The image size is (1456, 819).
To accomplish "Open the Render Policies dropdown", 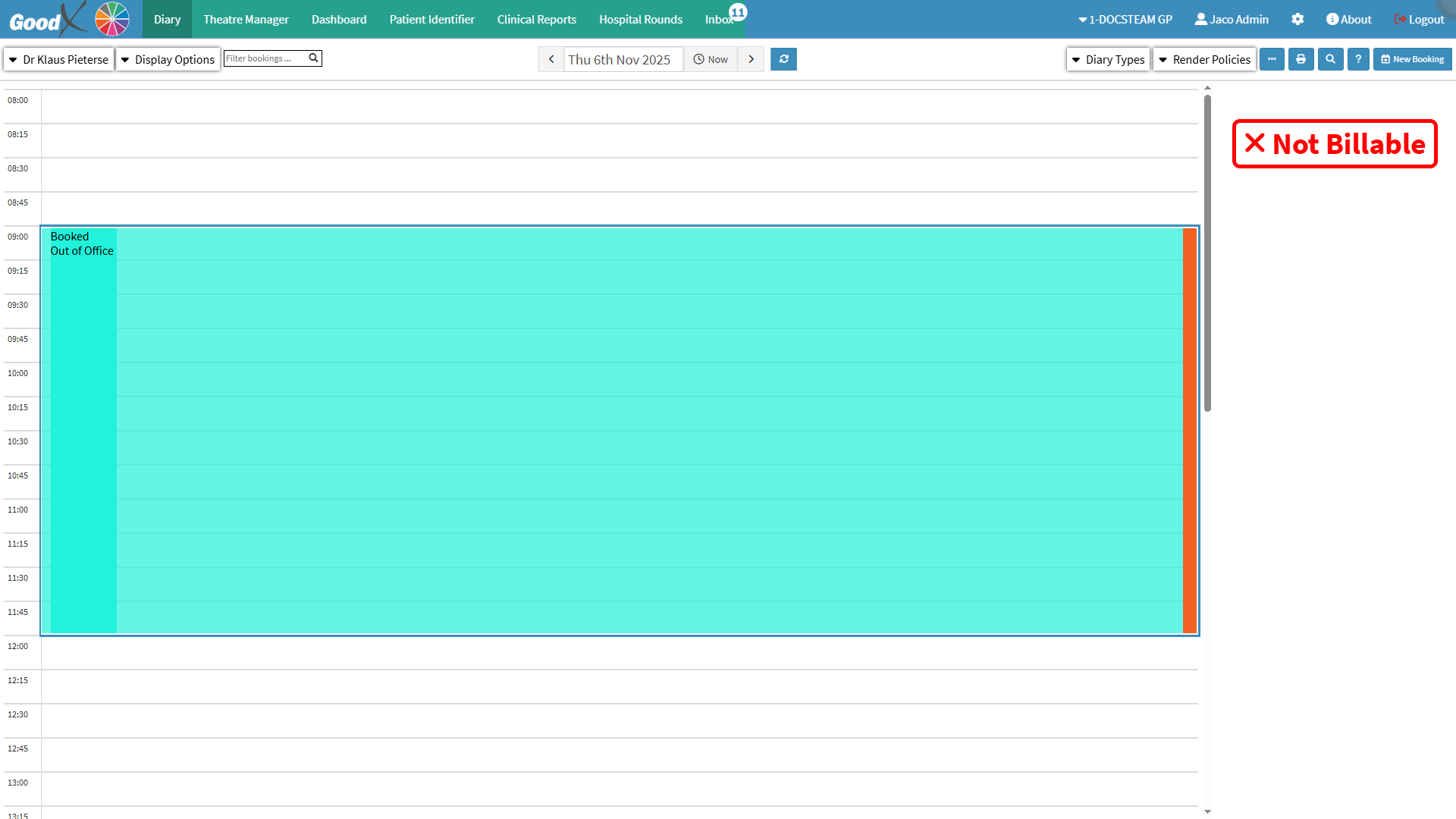I will (x=1204, y=59).
